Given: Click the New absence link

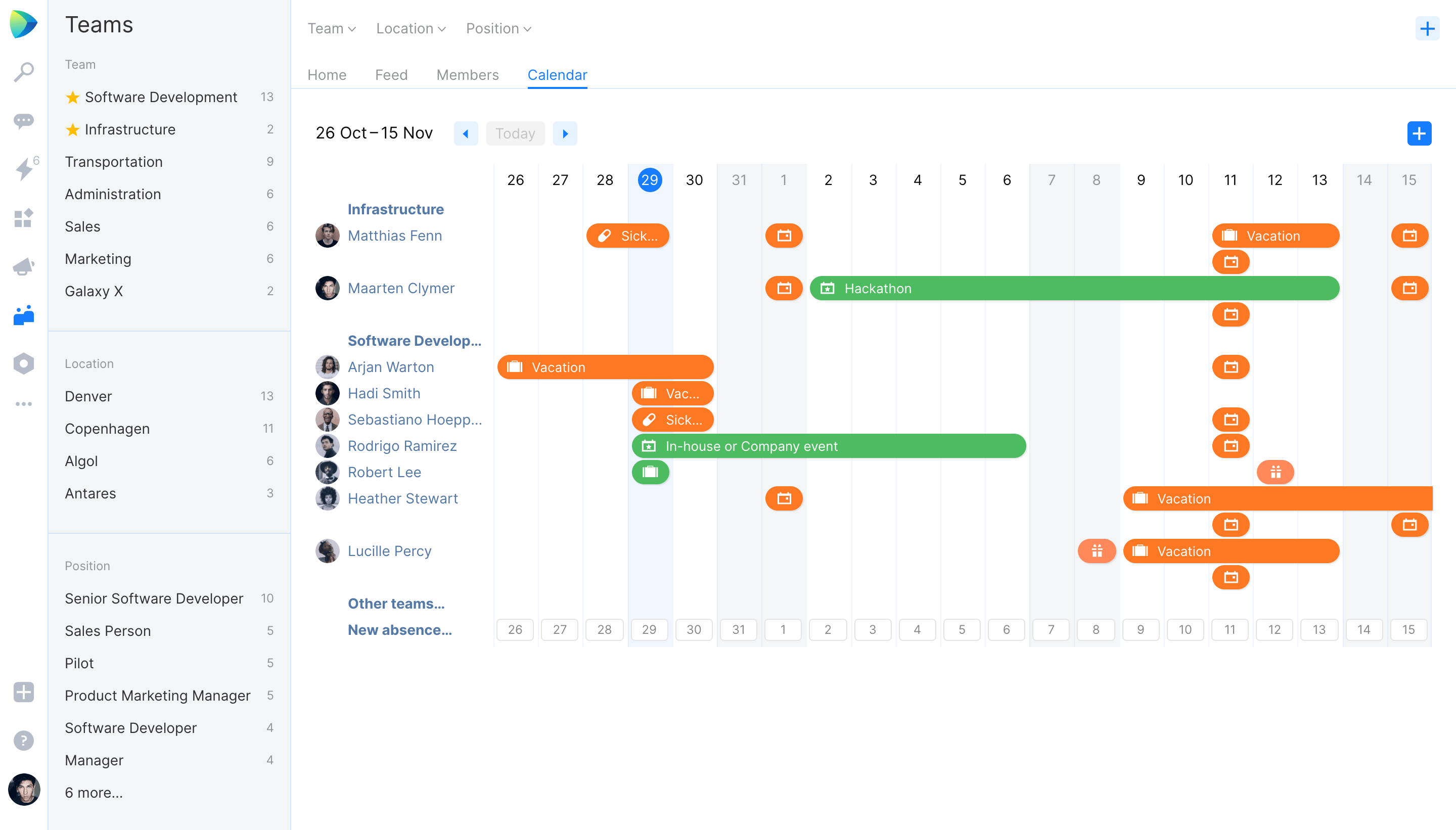Looking at the screenshot, I should point(399,630).
